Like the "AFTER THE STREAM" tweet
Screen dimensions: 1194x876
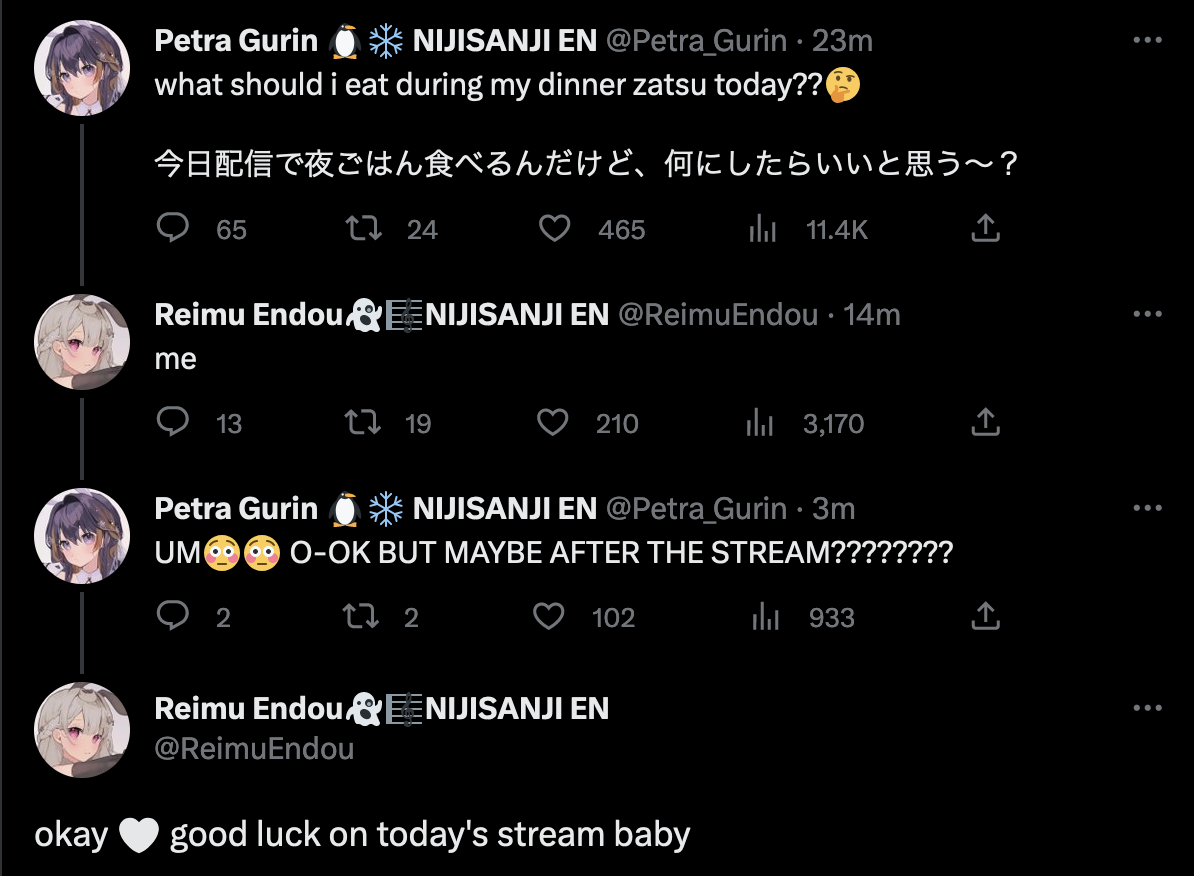tap(549, 617)
